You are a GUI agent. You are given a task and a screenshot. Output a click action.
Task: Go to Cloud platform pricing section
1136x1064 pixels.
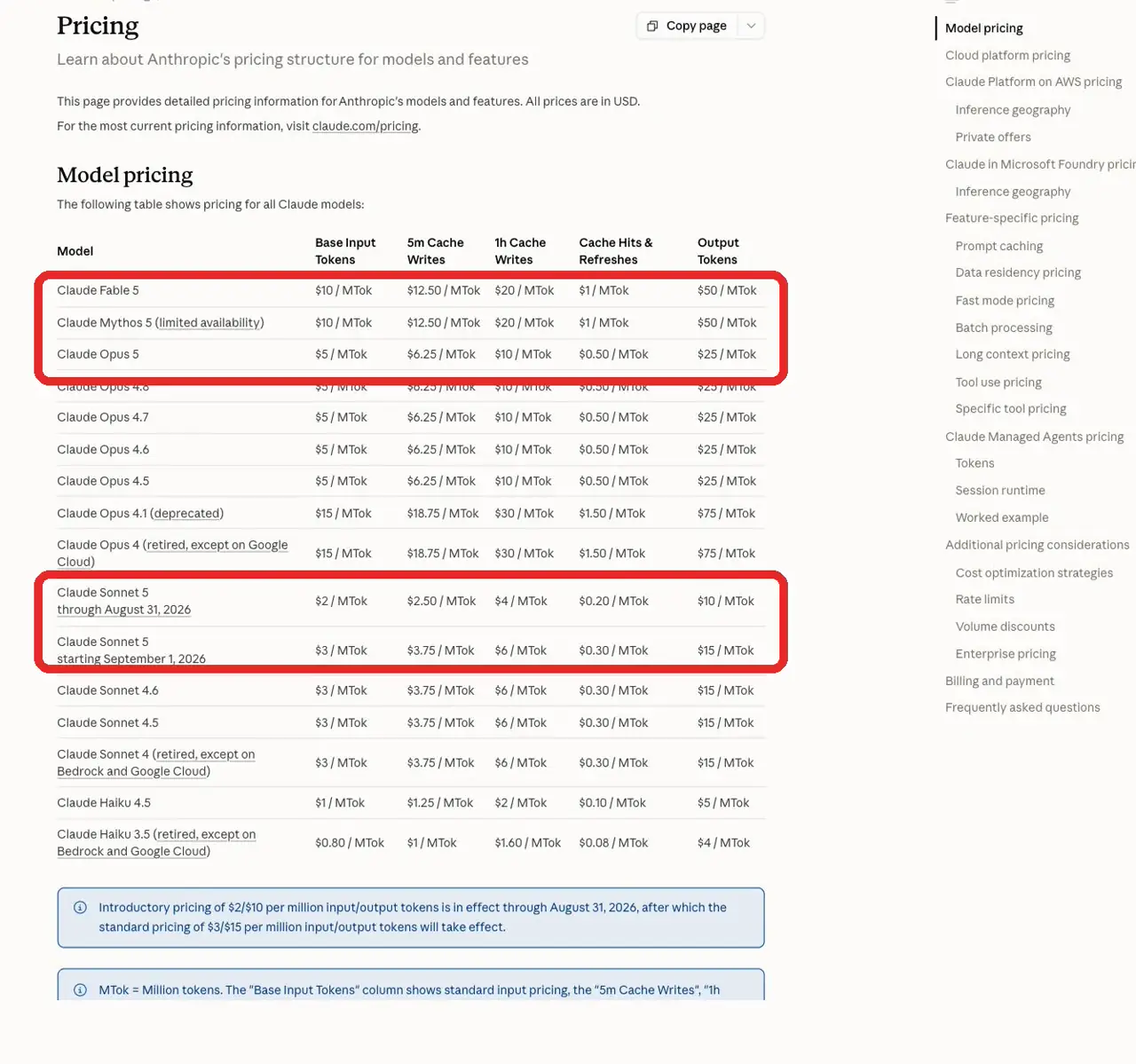[x=1007, y=55]
